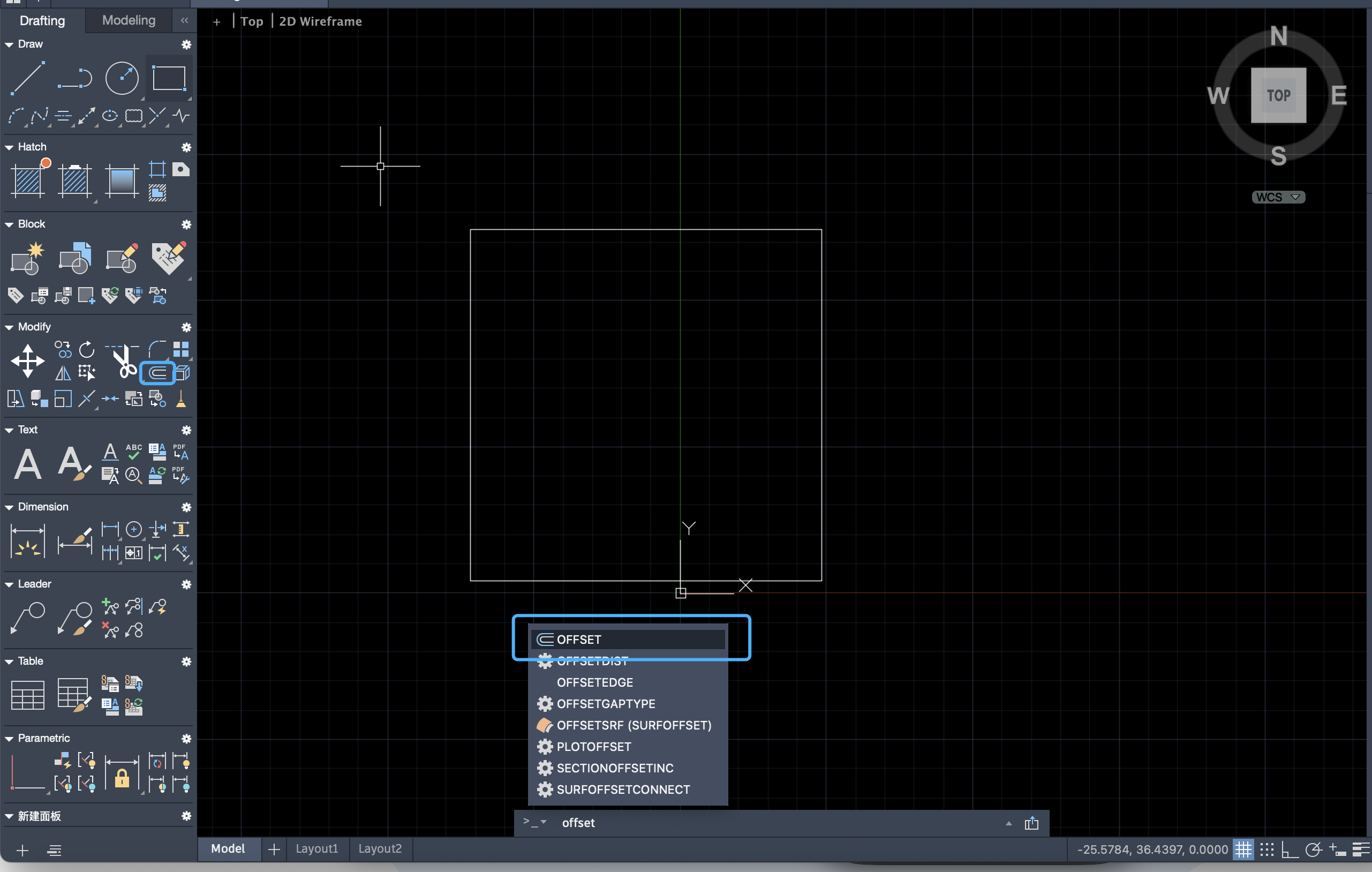Collapse the Leader panel

tap(9, 584)
